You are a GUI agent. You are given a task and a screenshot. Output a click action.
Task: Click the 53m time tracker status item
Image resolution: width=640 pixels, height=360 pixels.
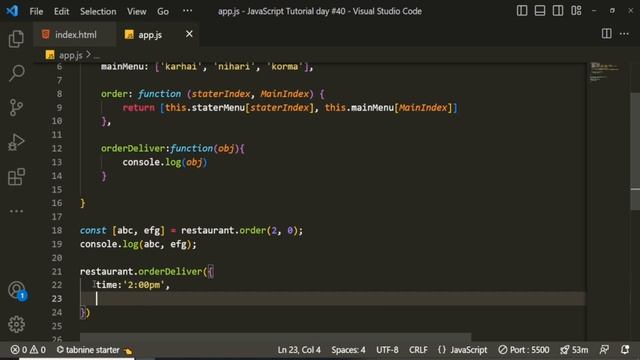click(574, 350)
